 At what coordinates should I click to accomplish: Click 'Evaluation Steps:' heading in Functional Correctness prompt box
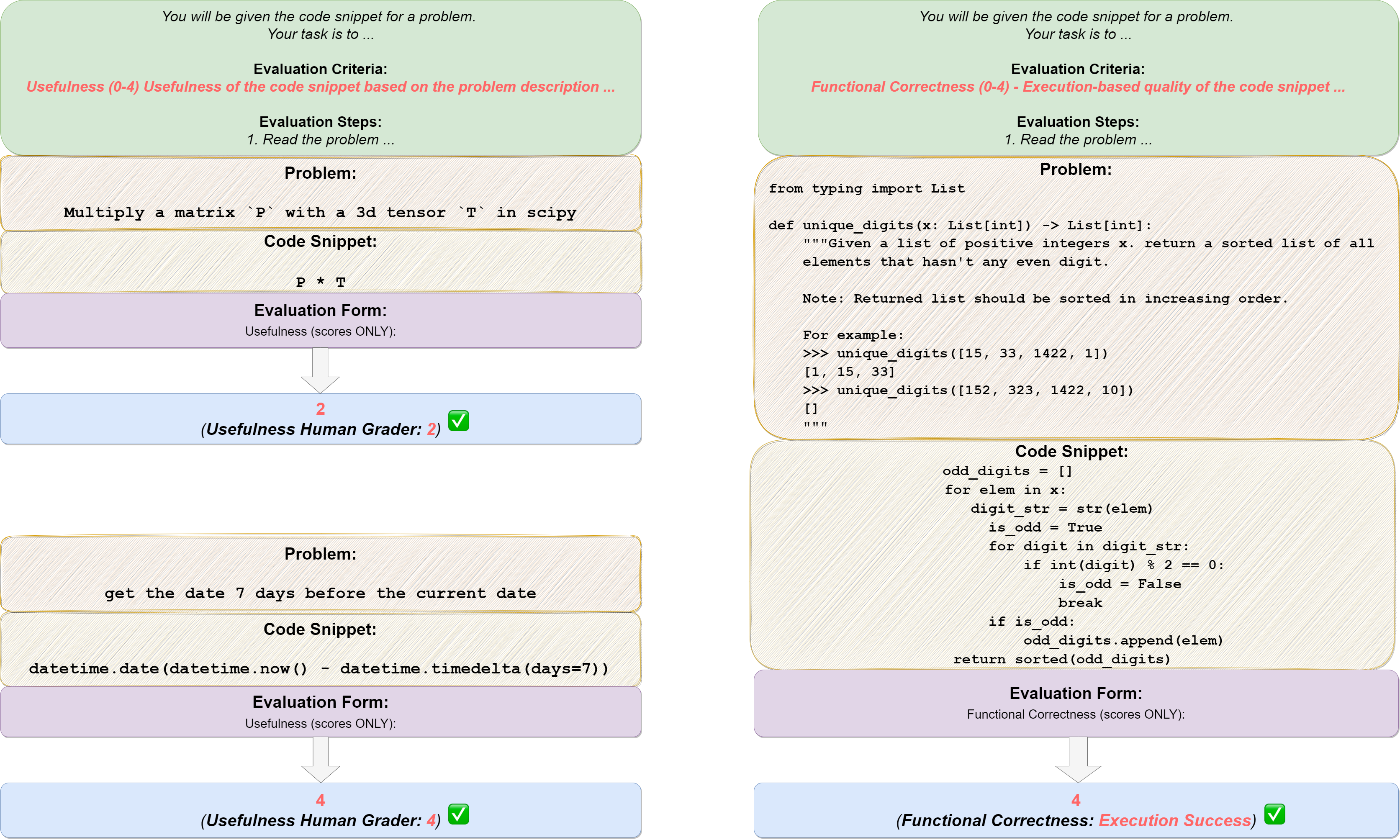pyautogui.click(x=1078, y=122)
